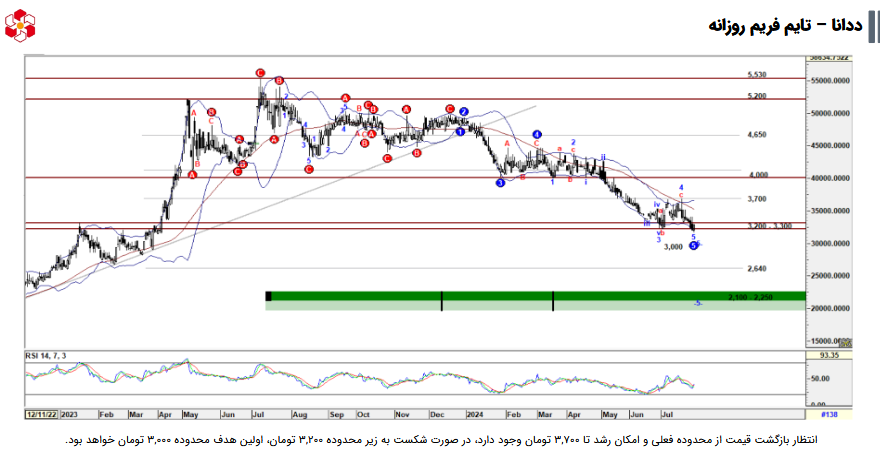Click the blue circle 3 wave marker

[x=501, y=182]
